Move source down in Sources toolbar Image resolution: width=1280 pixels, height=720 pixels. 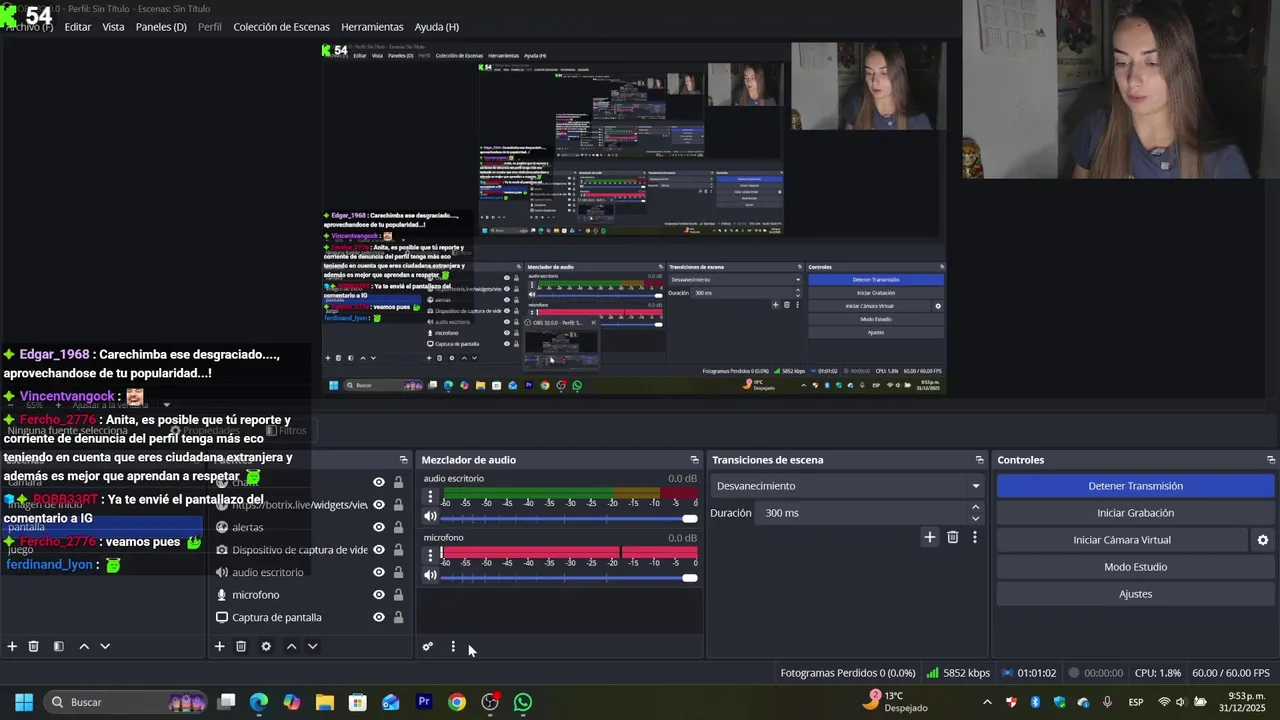pos(312,646)
